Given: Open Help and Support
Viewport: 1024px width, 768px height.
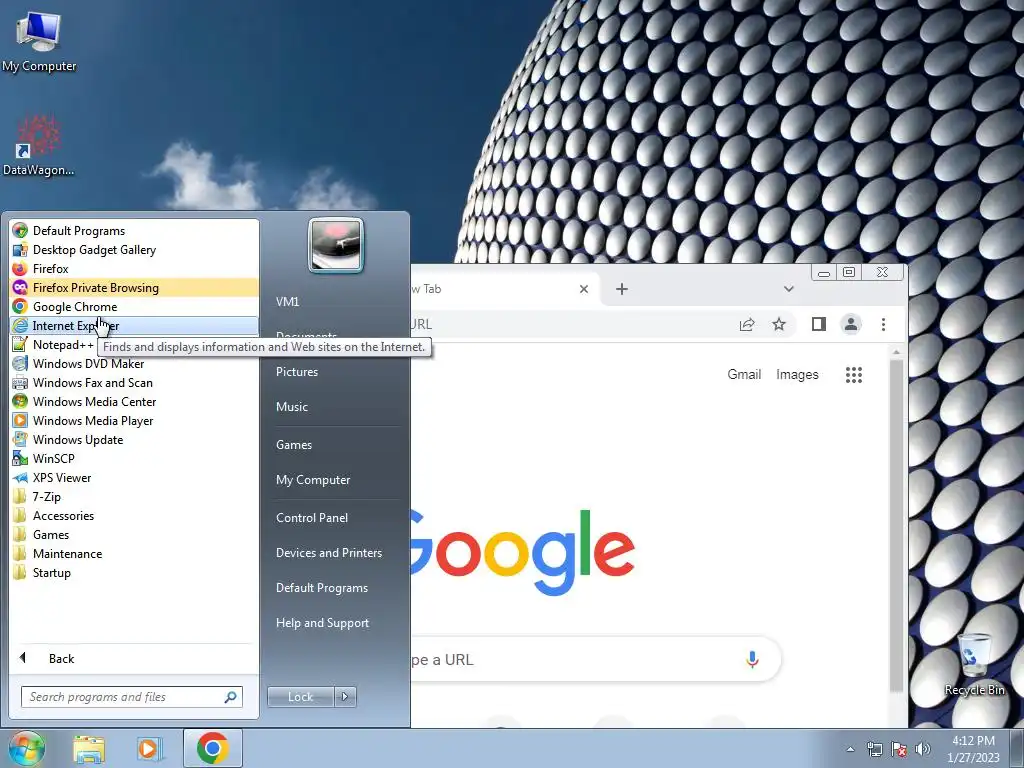Looking at the screenshot, I should (336, 623).
